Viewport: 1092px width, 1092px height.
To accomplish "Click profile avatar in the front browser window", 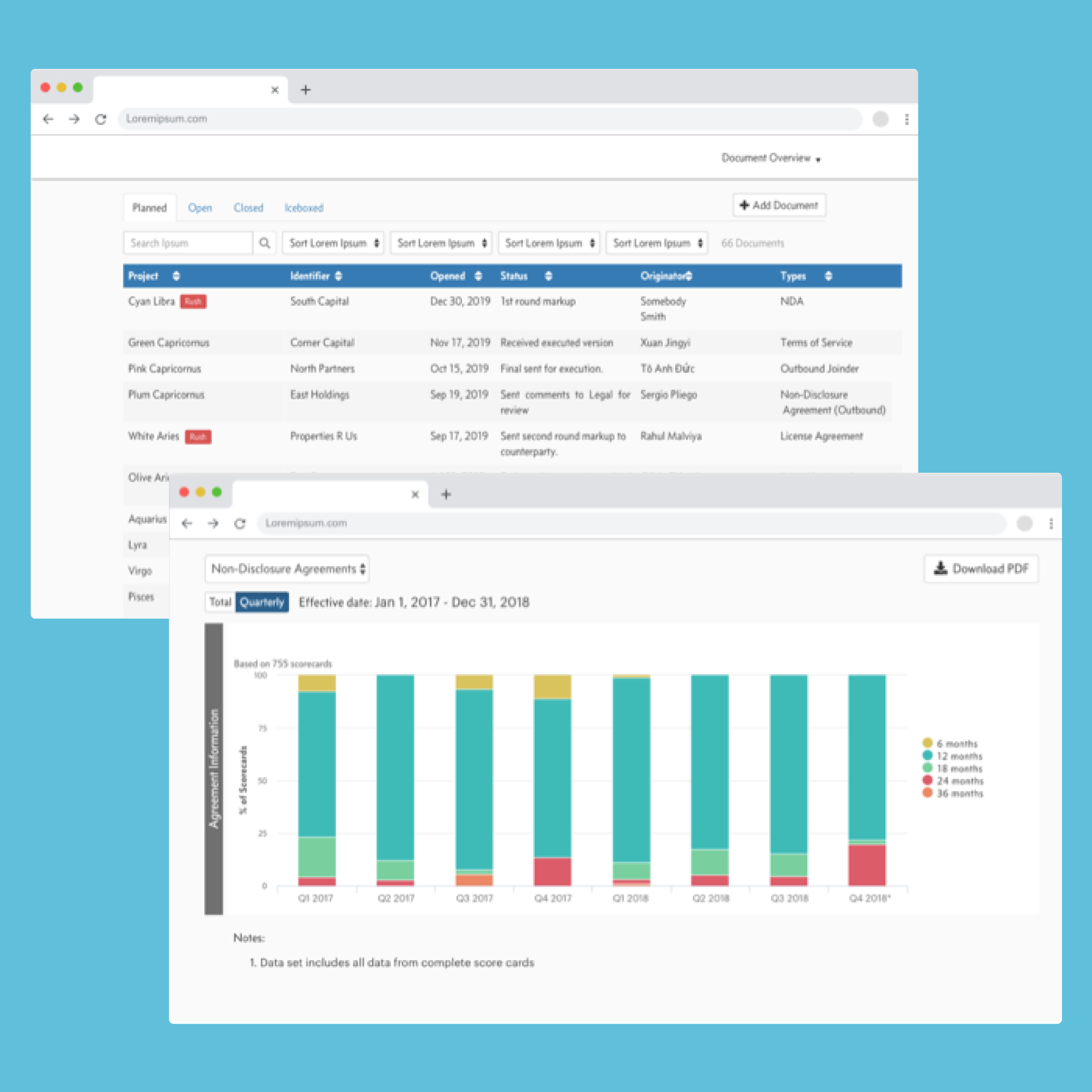I will point(1025,523).
